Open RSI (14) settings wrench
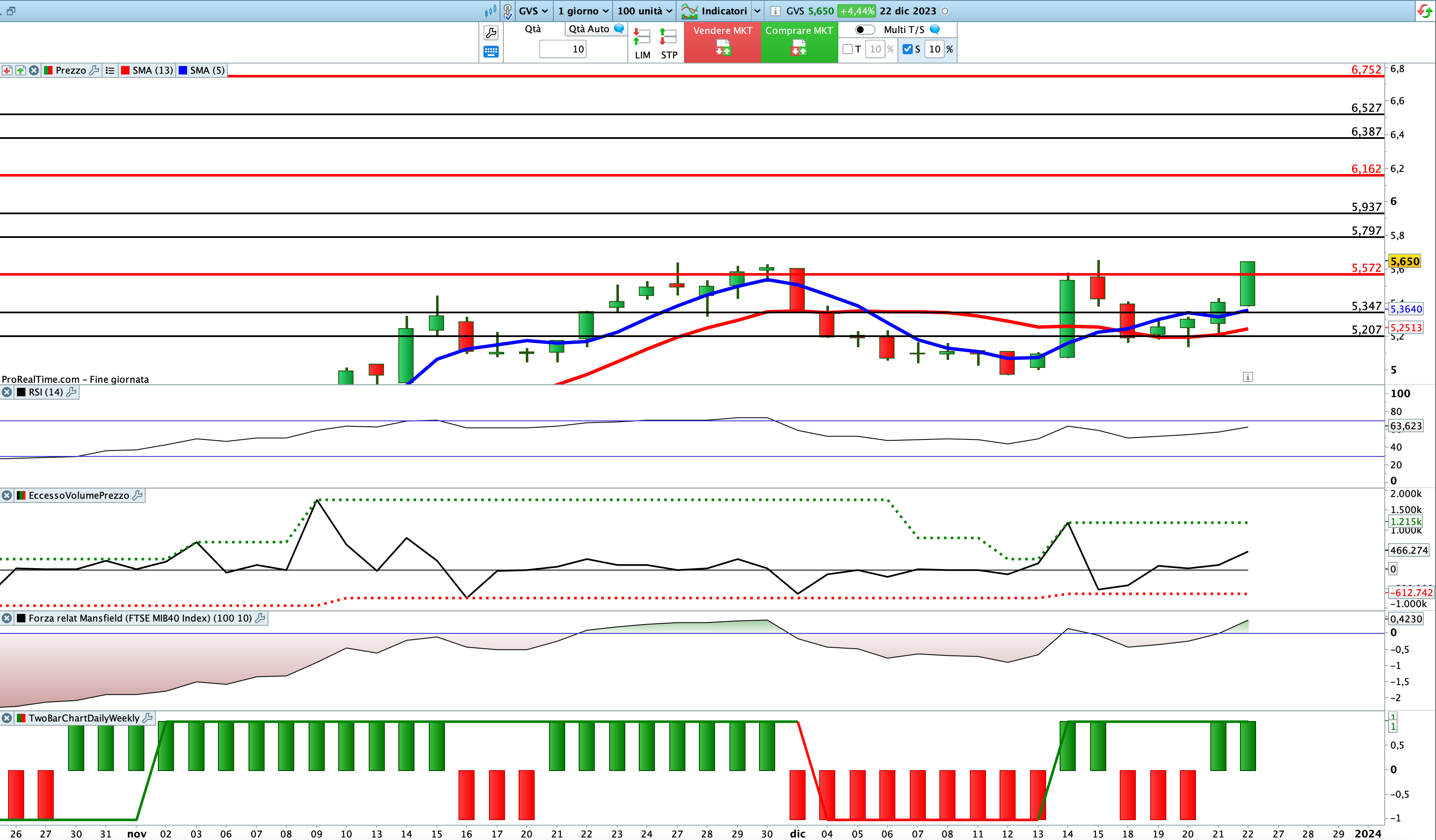This screenshot has width=1436, height=840. (x=71, y=392)
